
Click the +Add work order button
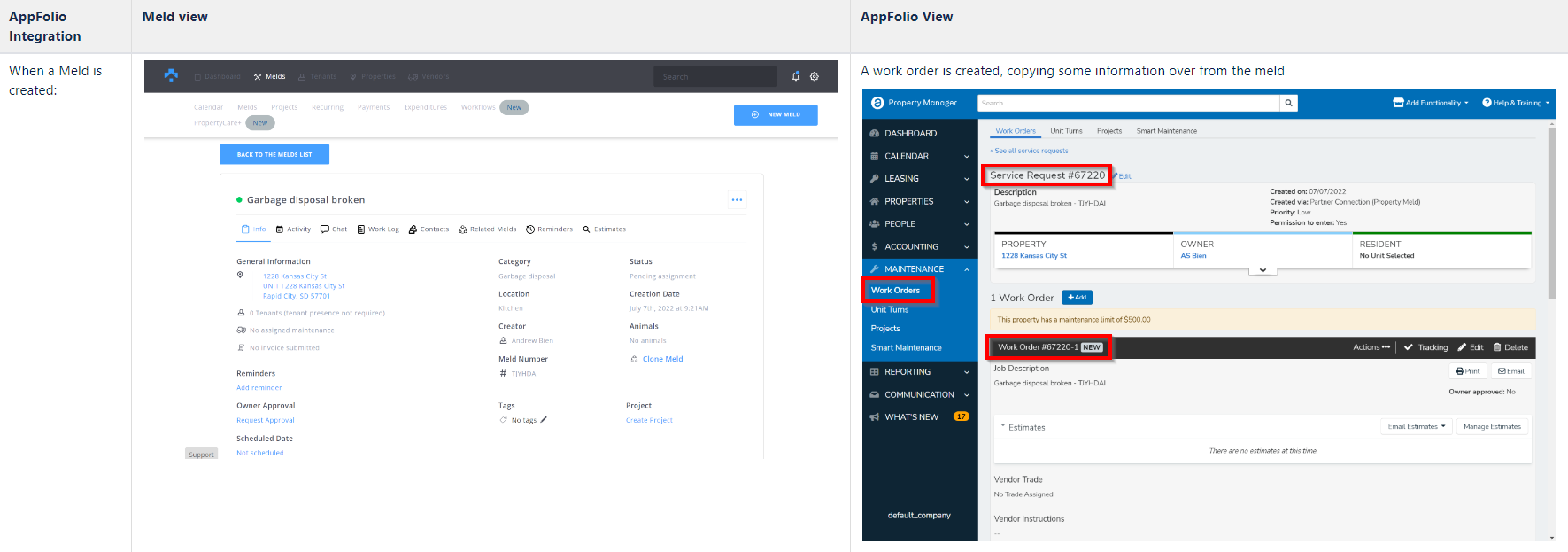click(1078, 298)
